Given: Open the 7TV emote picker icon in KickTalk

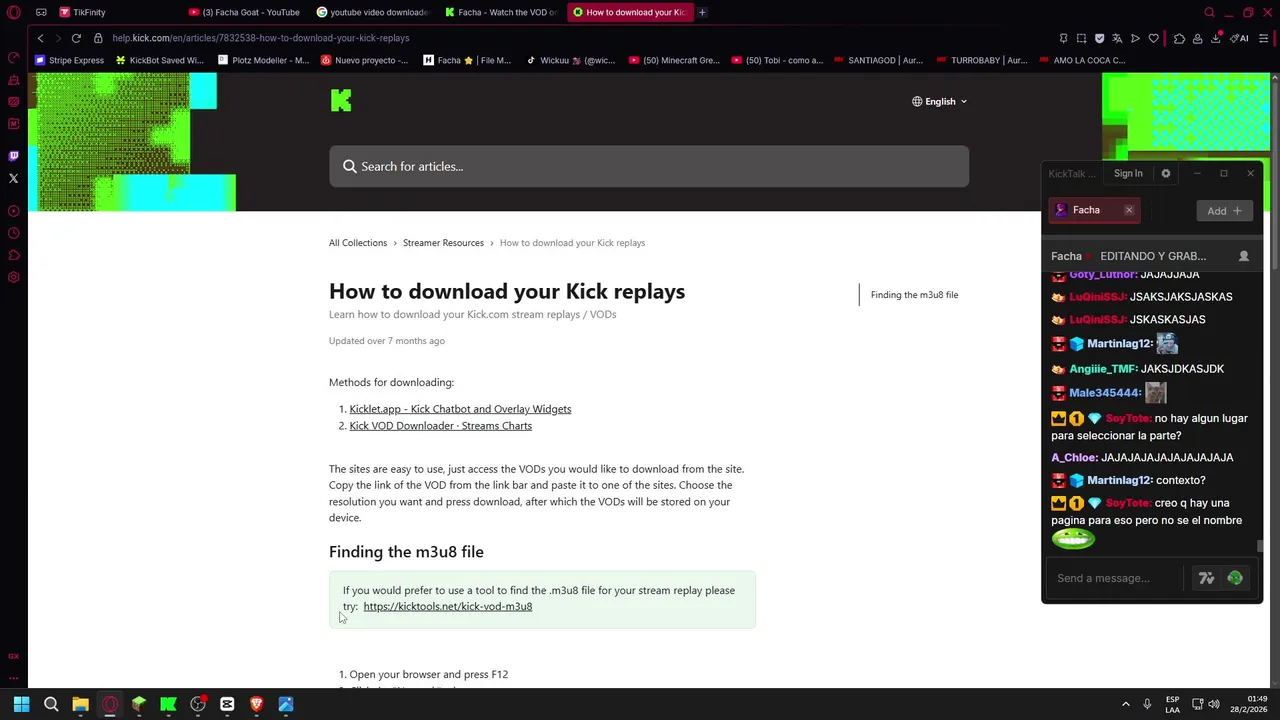Looking at the screenshot, I should [x=1206, y=578].
